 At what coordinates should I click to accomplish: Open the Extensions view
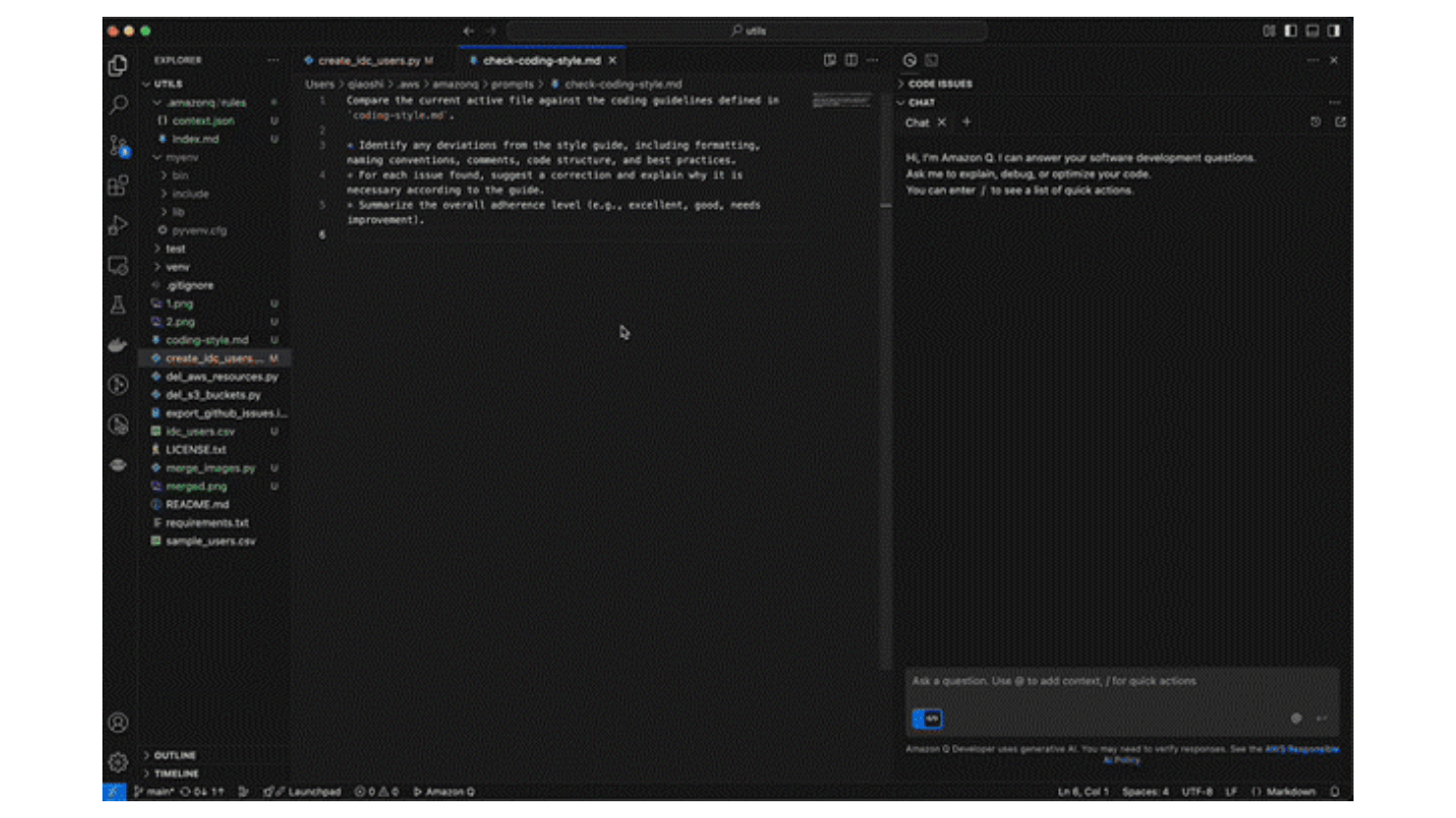coord(118,185)
